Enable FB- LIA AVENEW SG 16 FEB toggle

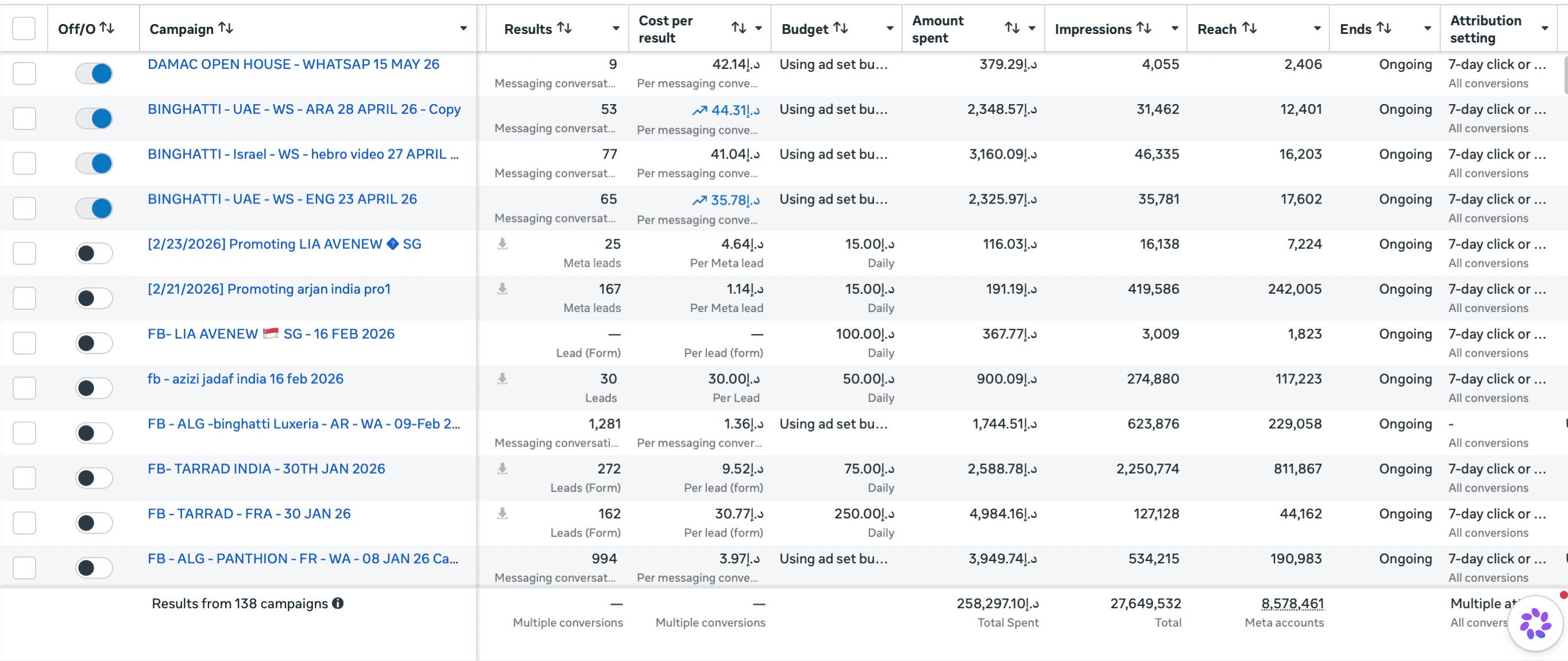[94, 343]
